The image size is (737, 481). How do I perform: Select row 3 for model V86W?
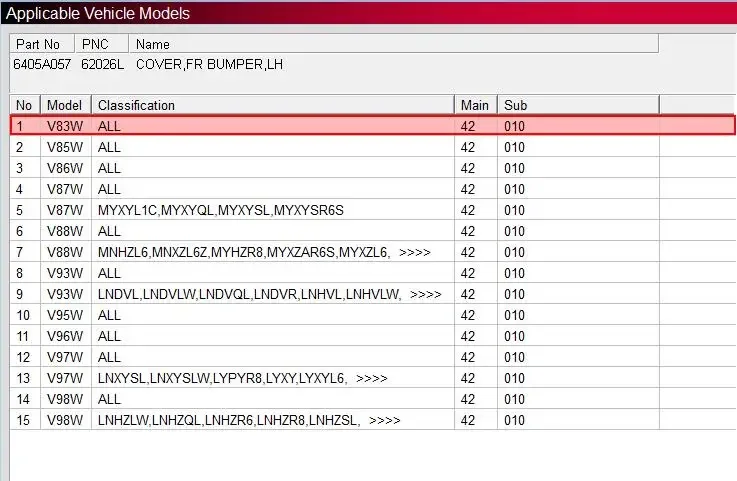[373, 168]
